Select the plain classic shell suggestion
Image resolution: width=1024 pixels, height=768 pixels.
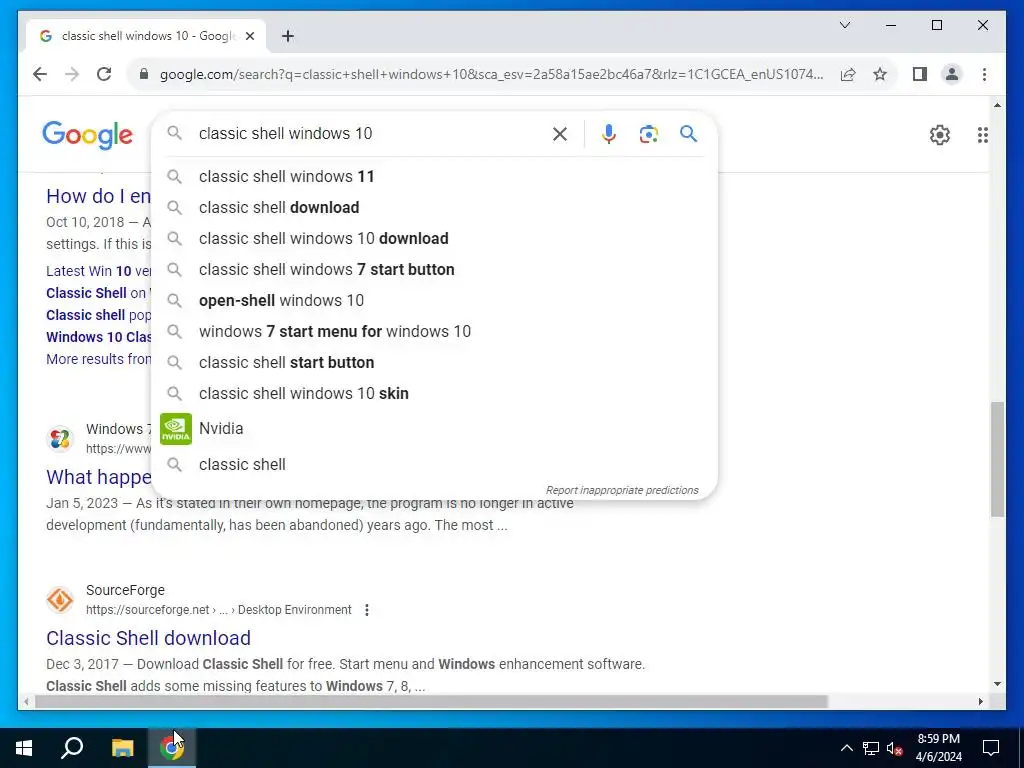(x=434, y=464)
